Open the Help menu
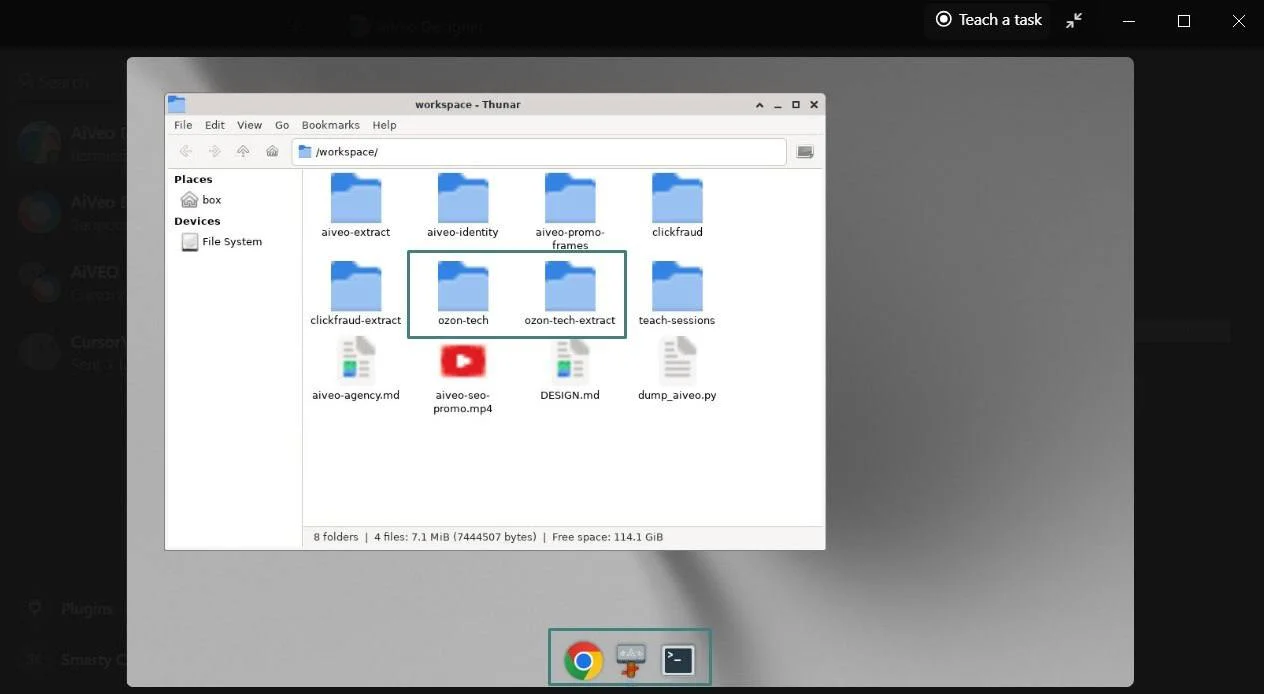Viewport: 1264px width, 694px height. coord(384,125)
